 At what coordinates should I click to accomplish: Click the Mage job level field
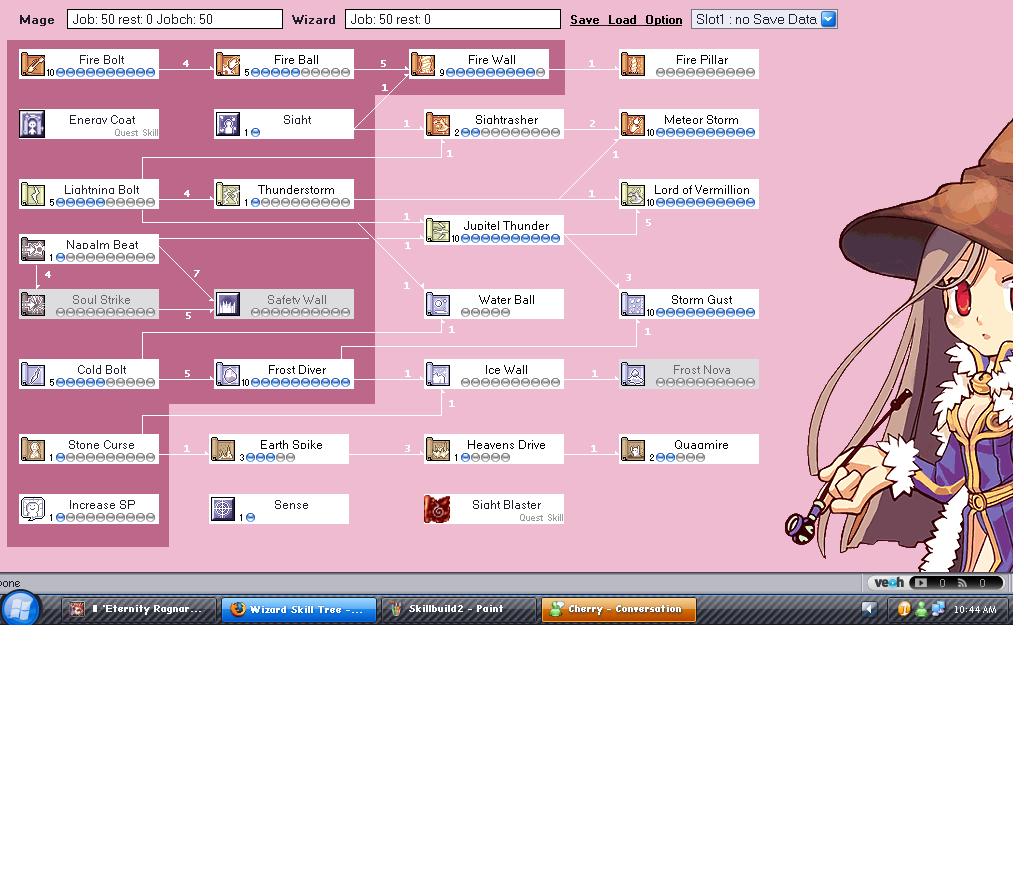(174, 19)
